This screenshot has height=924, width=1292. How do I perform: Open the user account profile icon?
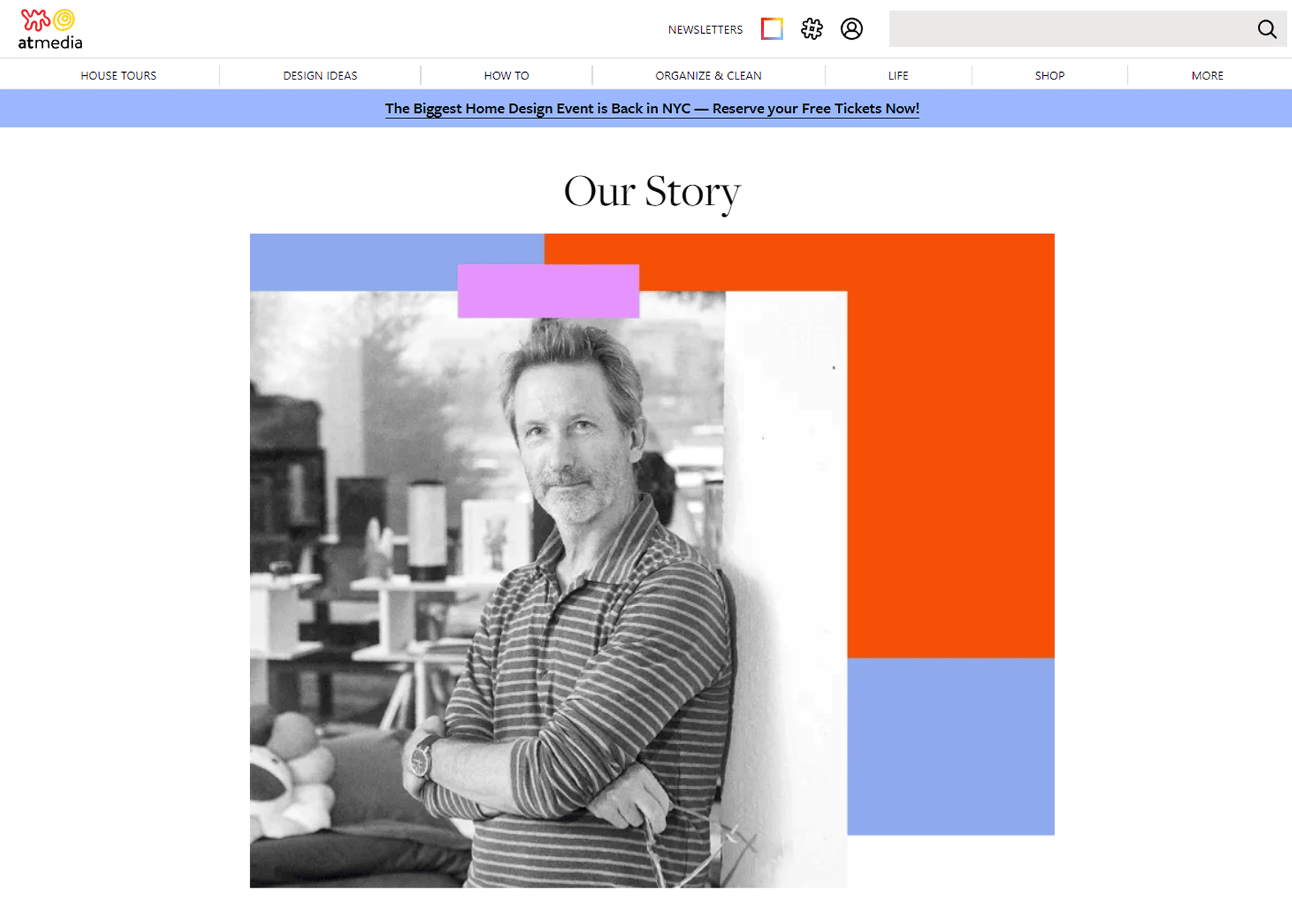851,29
